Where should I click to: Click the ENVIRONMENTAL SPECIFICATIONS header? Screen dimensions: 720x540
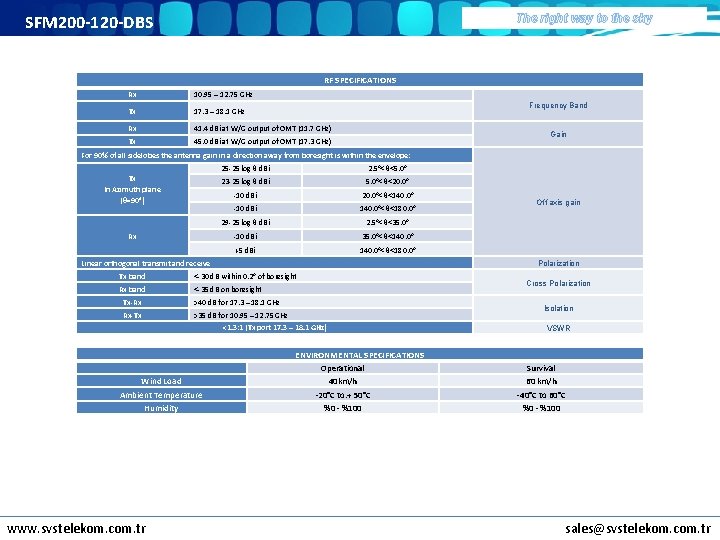point(360,355)
